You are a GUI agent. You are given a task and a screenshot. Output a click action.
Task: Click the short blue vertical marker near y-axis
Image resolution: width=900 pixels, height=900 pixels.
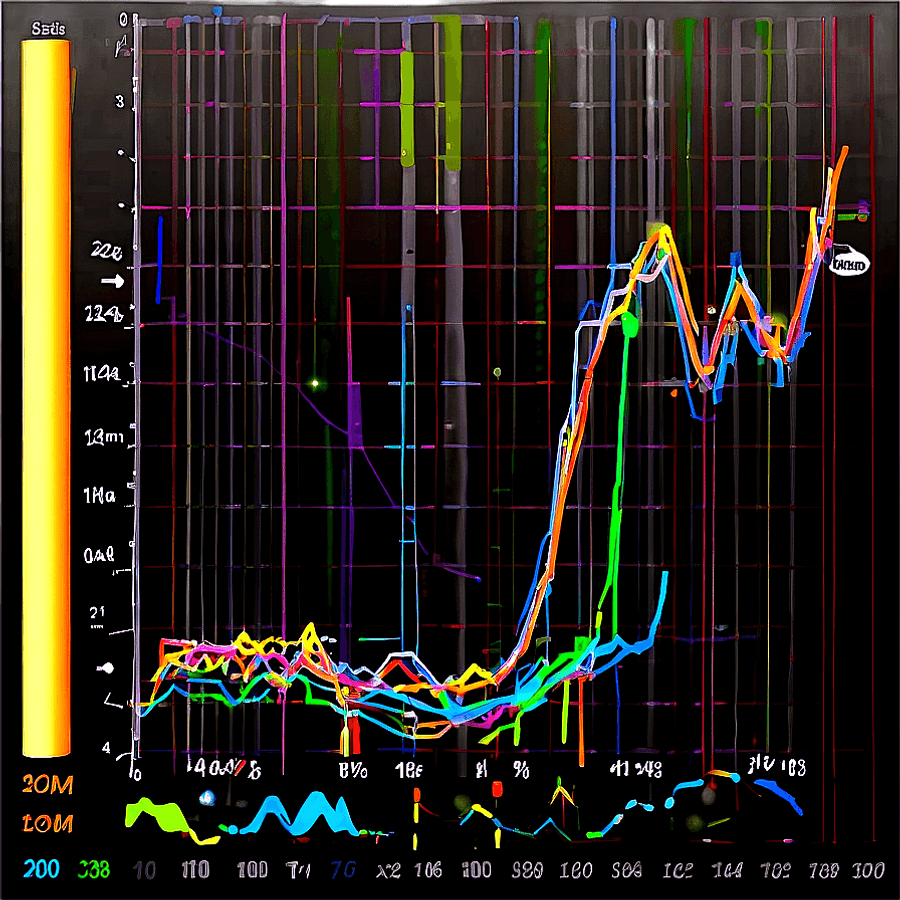coord(159,260)
